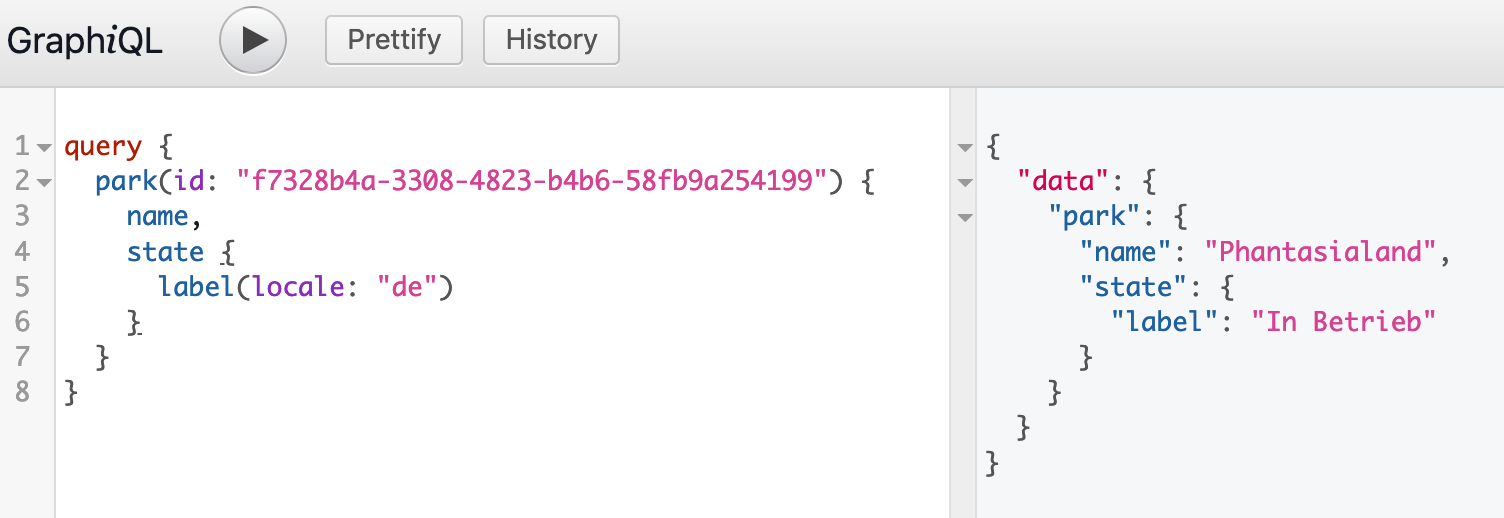Click the state field on line 4
The height and width of the screenshot is (518, 1504).
point(165,252)
